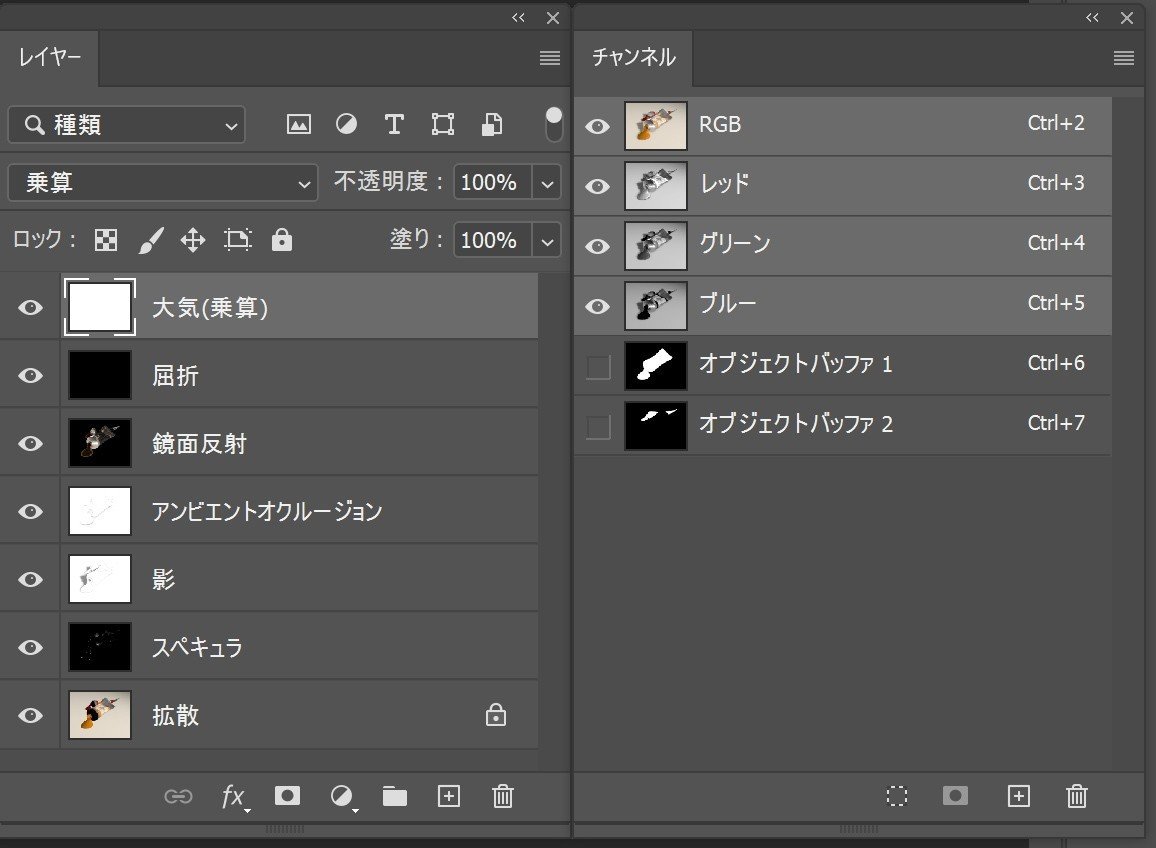Hide the 鏡面反射 layer
Screen dimensions: 1156x848
point(29,443)
